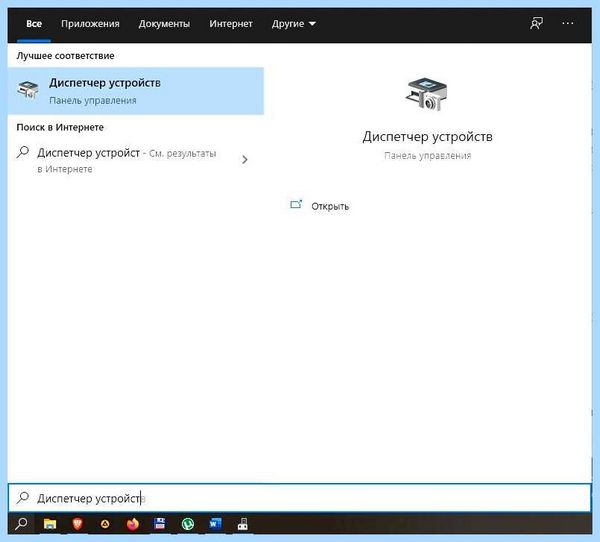Switch to the Интернет tab

231,24
